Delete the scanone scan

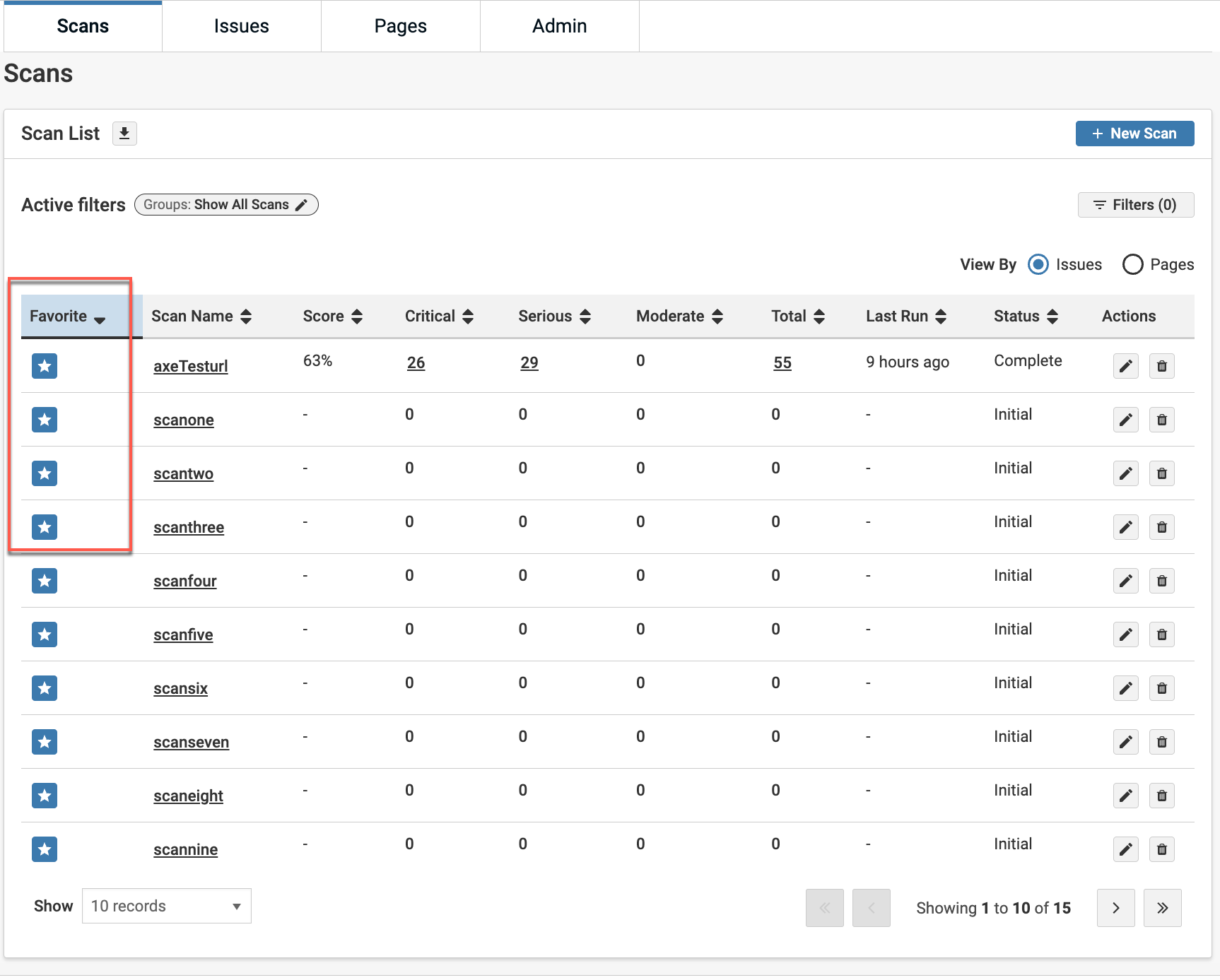click(1161, 420)
